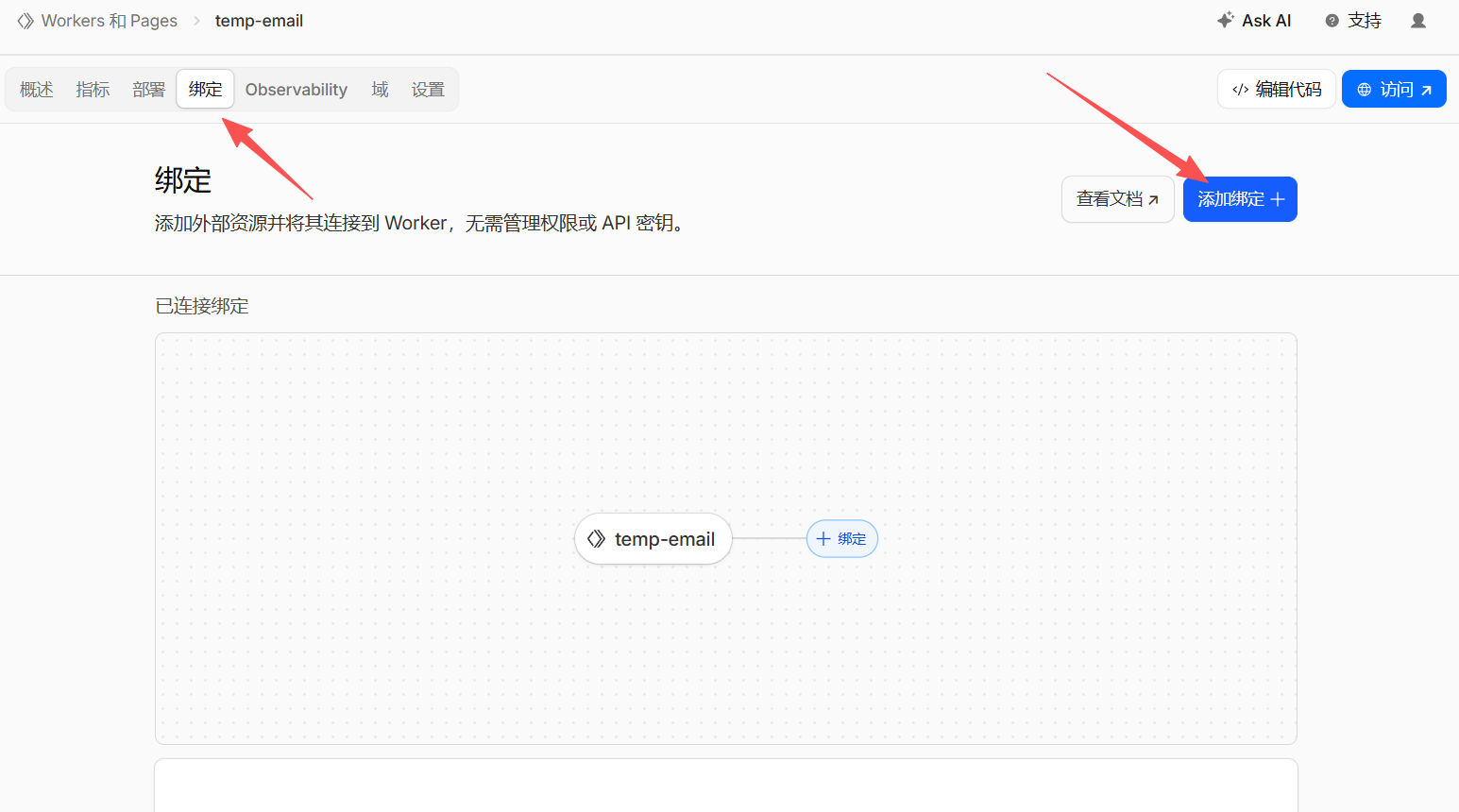Select the 绑定 tab
The height and width of the screenshot is (812, 1459).
(205, 90)
